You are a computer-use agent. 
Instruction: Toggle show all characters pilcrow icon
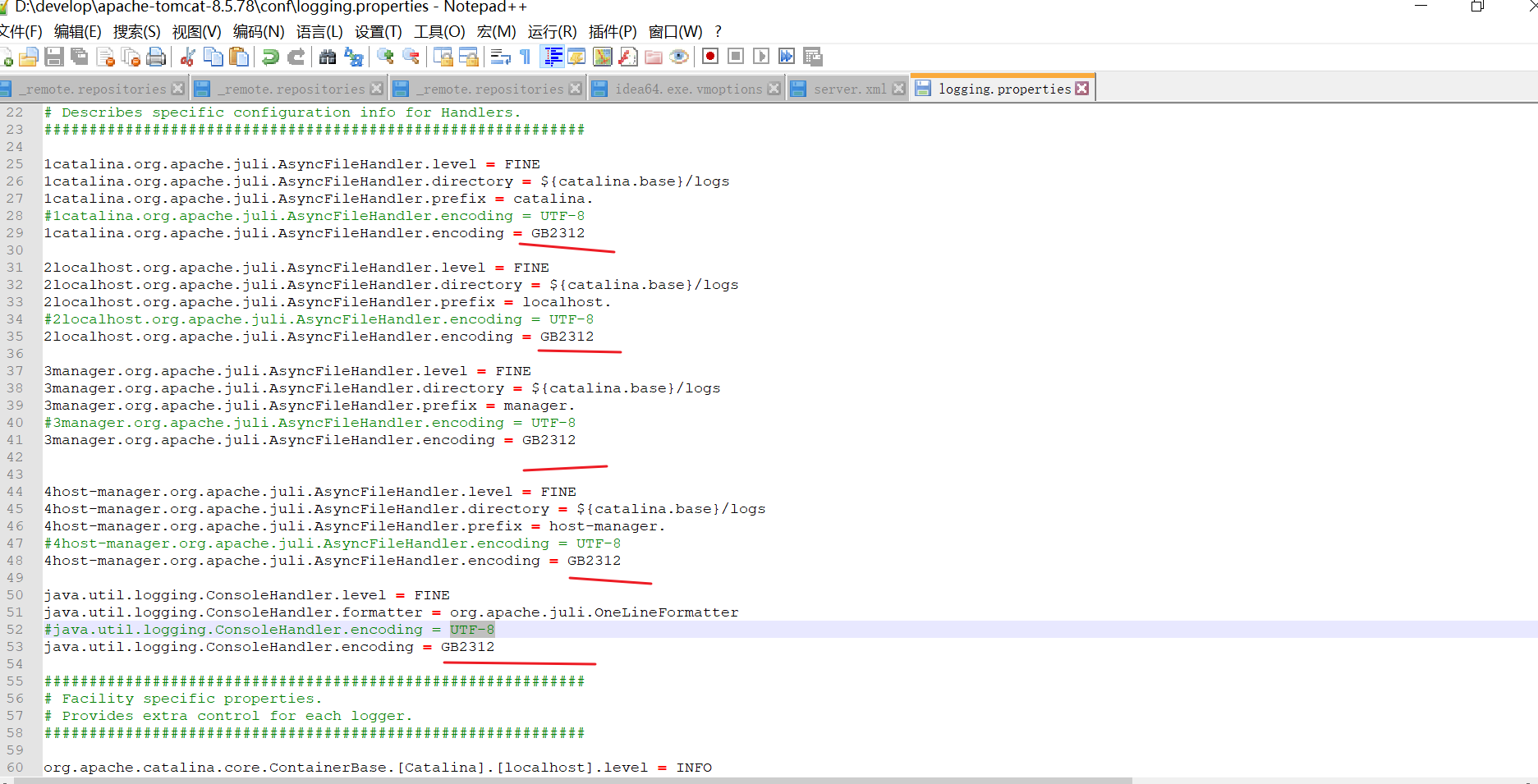click(x=526, y=57)
